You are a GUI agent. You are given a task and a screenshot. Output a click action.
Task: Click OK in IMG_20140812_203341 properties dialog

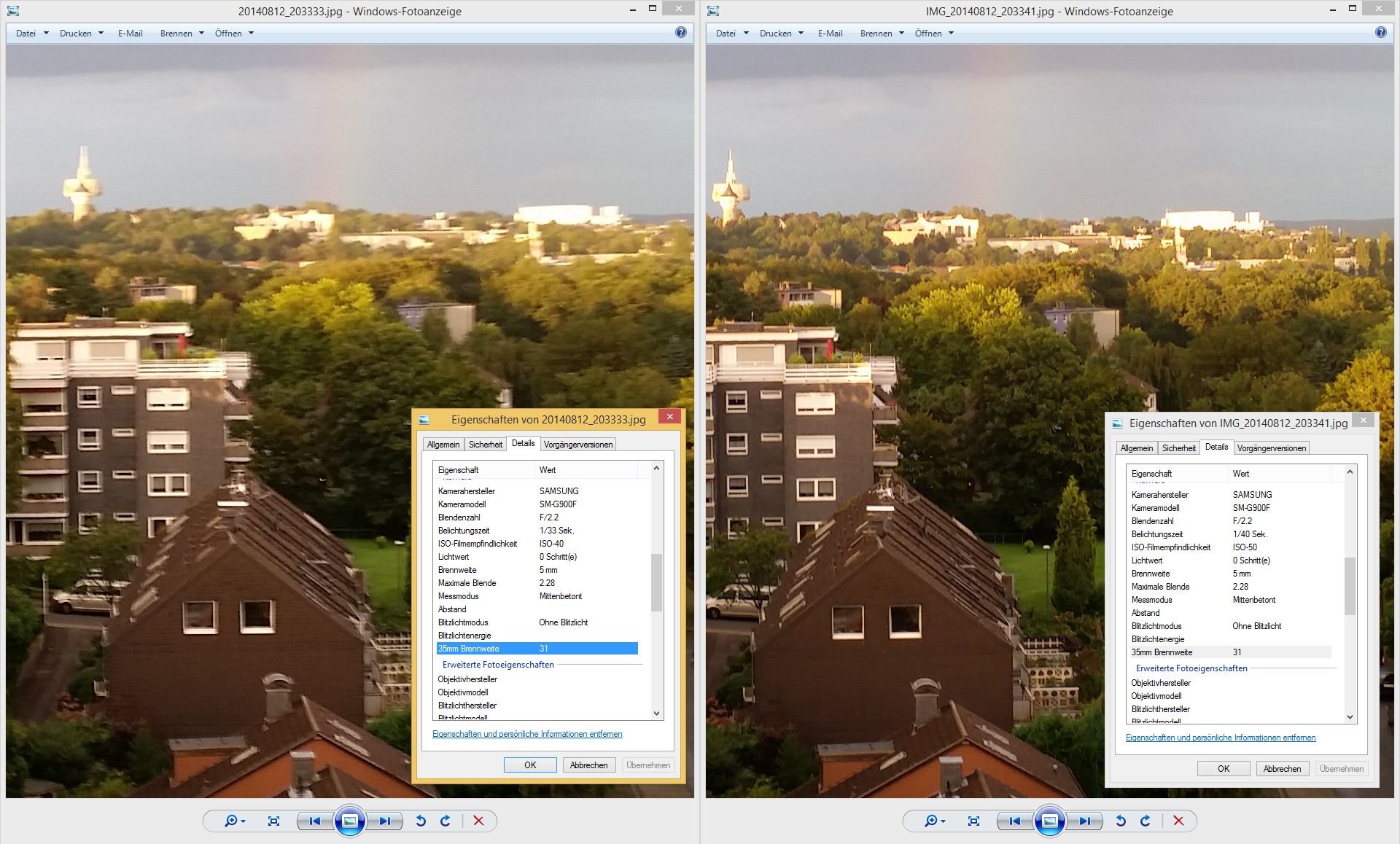pyautogui.click(x=1224, y=768)
